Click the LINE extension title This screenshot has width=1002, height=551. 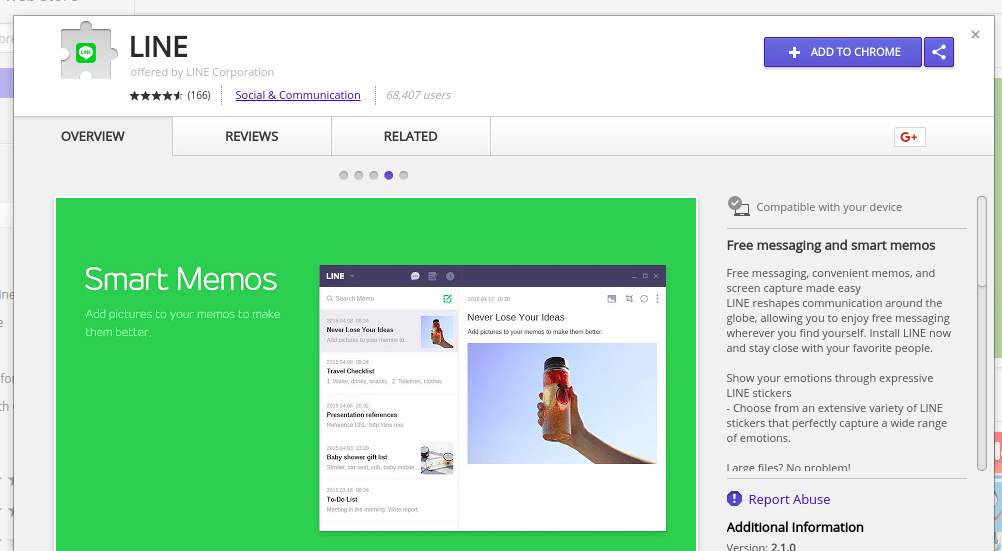coord(158,47)
